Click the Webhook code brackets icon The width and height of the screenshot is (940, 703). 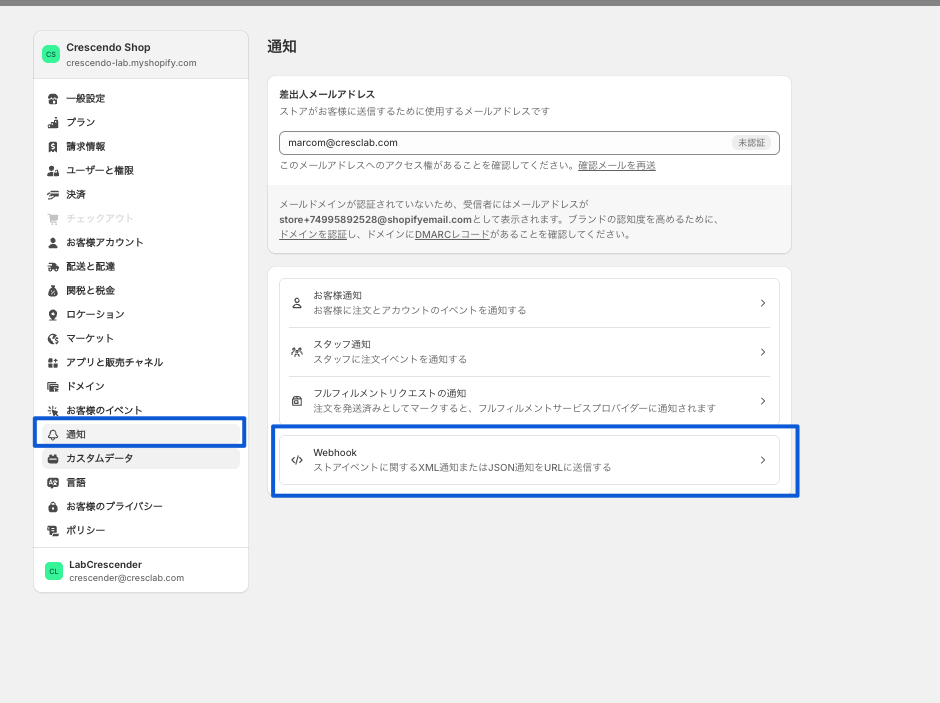[297, 461]
